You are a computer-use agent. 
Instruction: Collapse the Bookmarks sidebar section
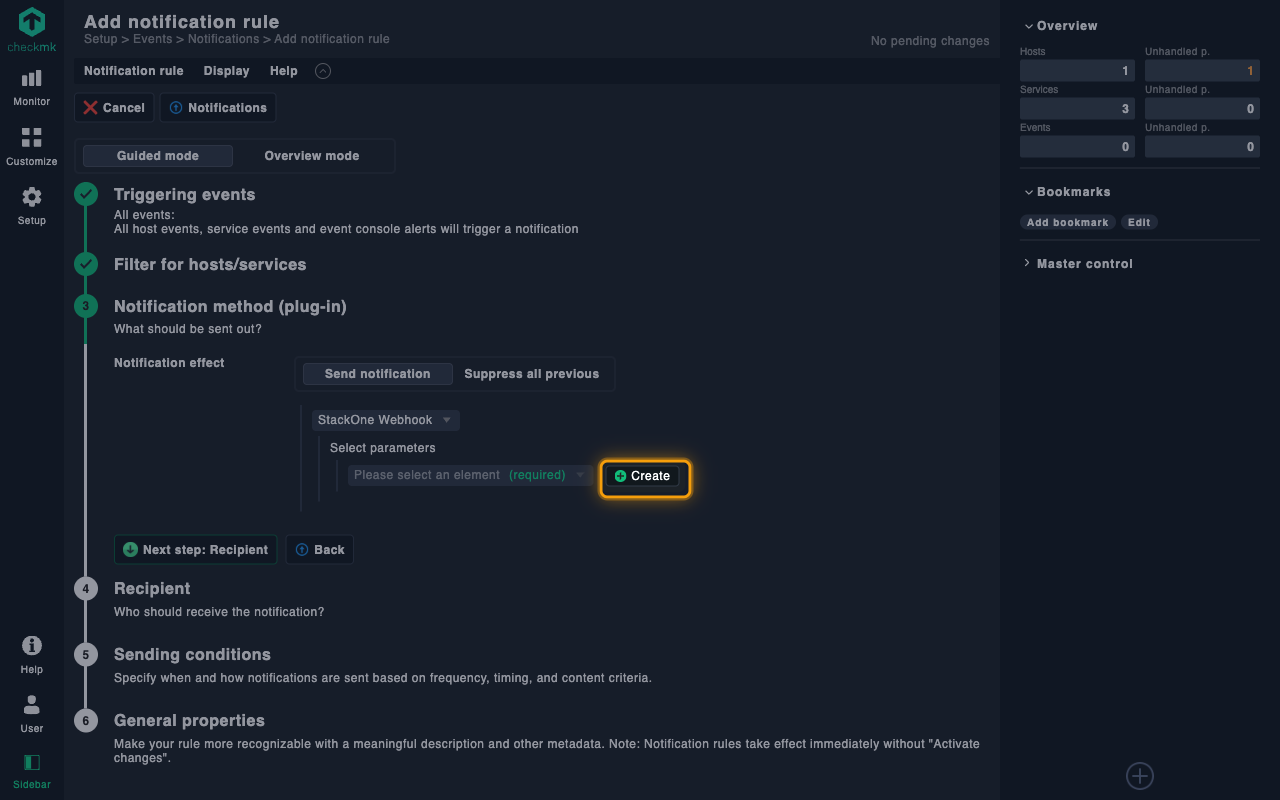pos(1067,192)
